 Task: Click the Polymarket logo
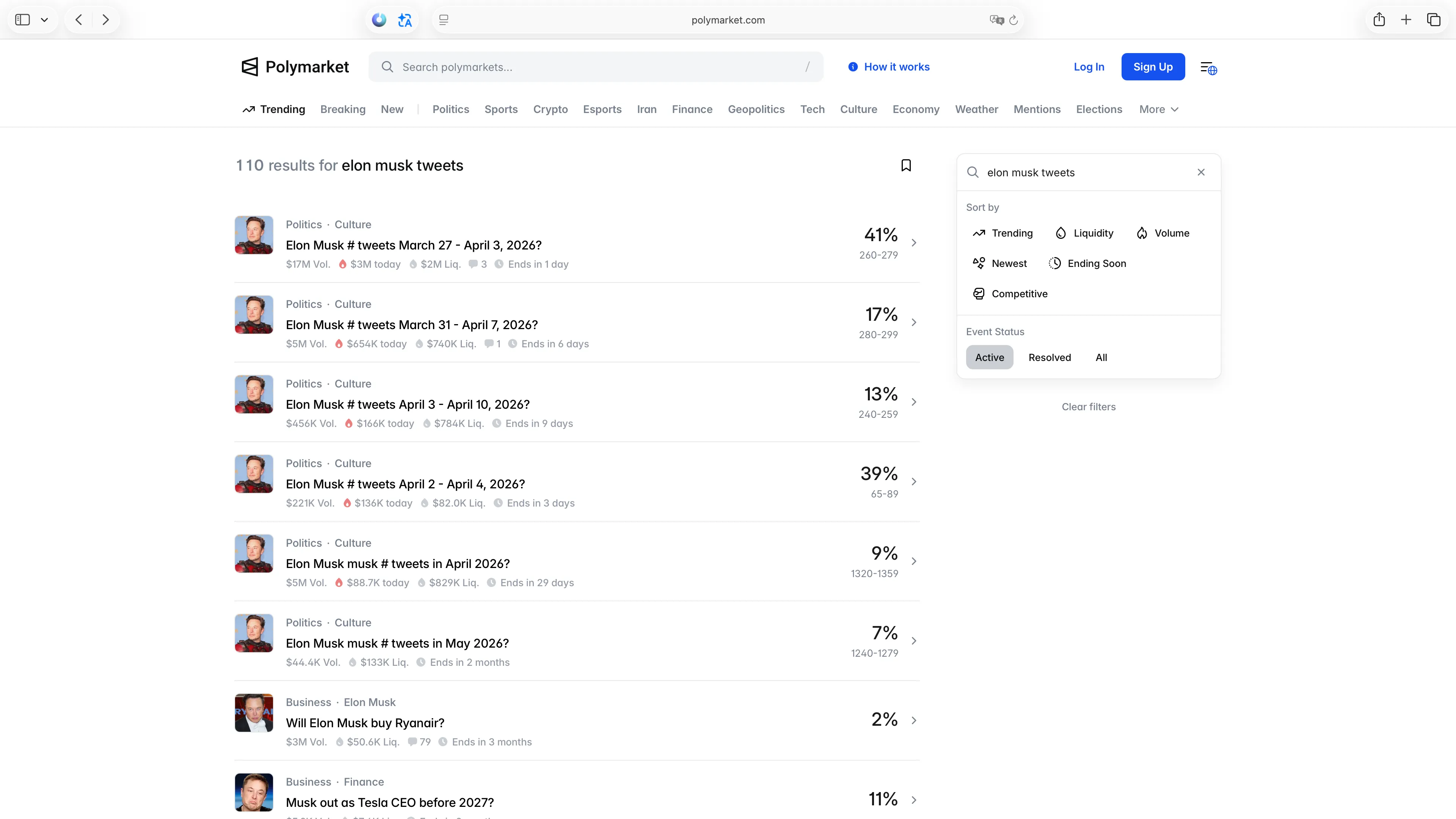tap(295, 67)
